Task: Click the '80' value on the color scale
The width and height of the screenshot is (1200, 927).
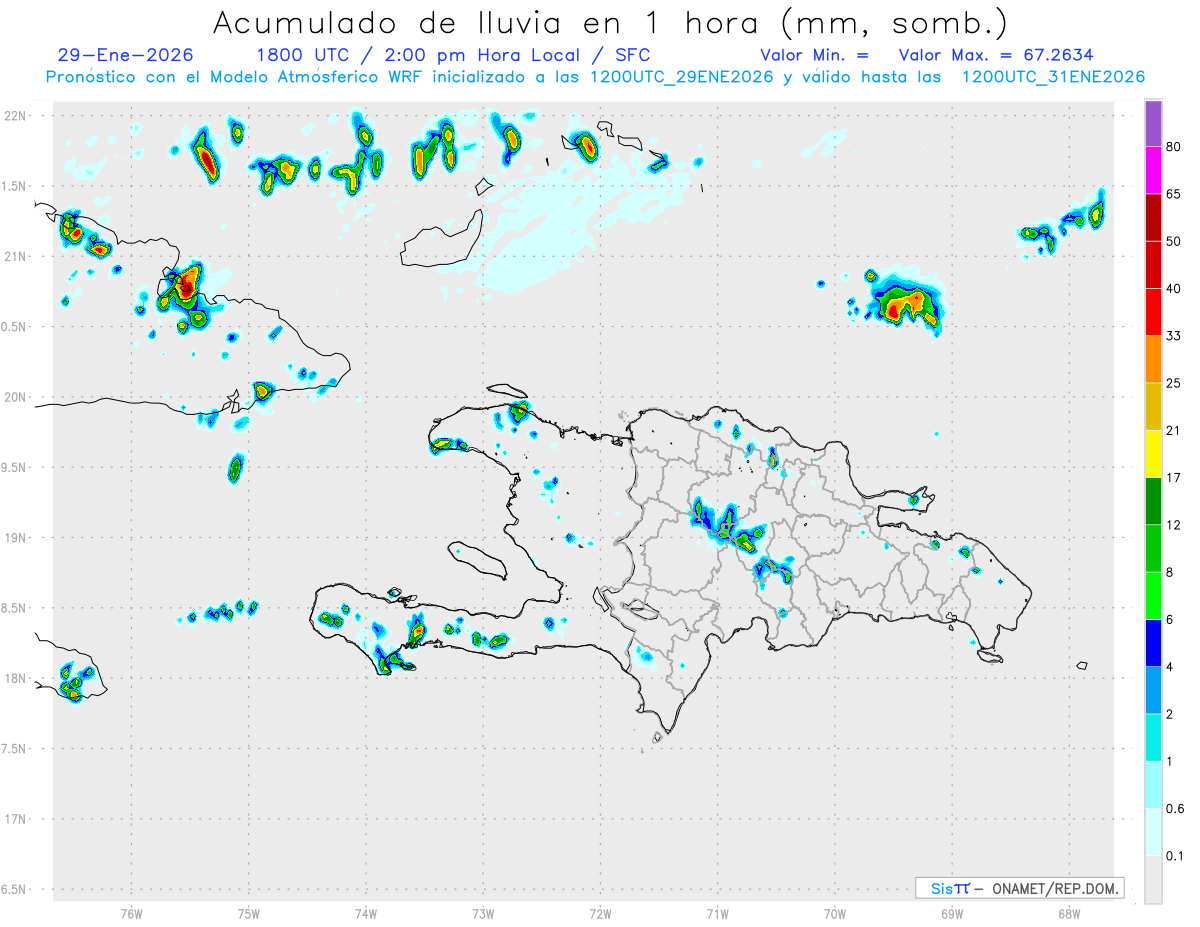Action: [x=1174, y=148]
